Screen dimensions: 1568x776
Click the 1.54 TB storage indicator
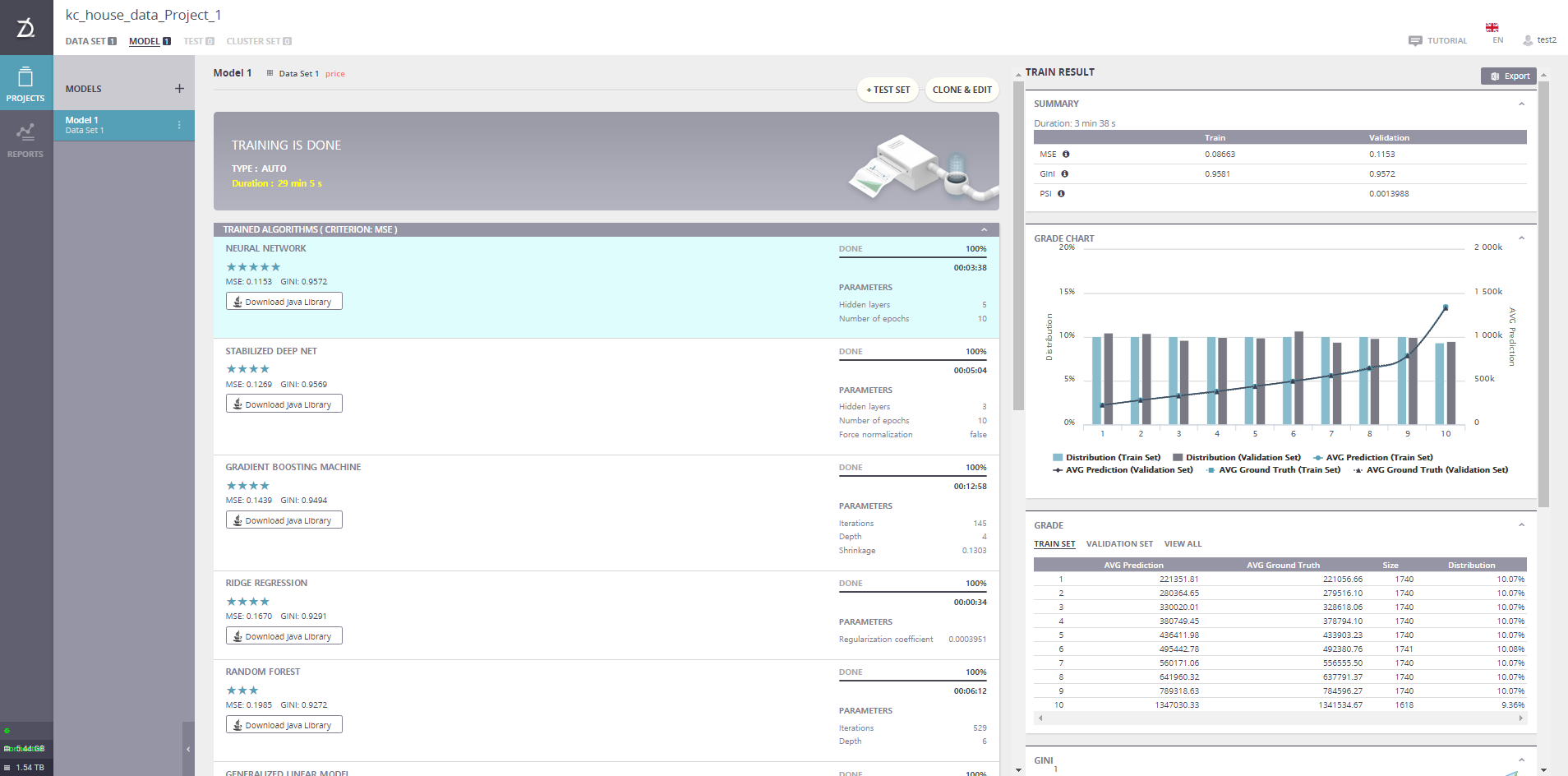click(26, 768)
